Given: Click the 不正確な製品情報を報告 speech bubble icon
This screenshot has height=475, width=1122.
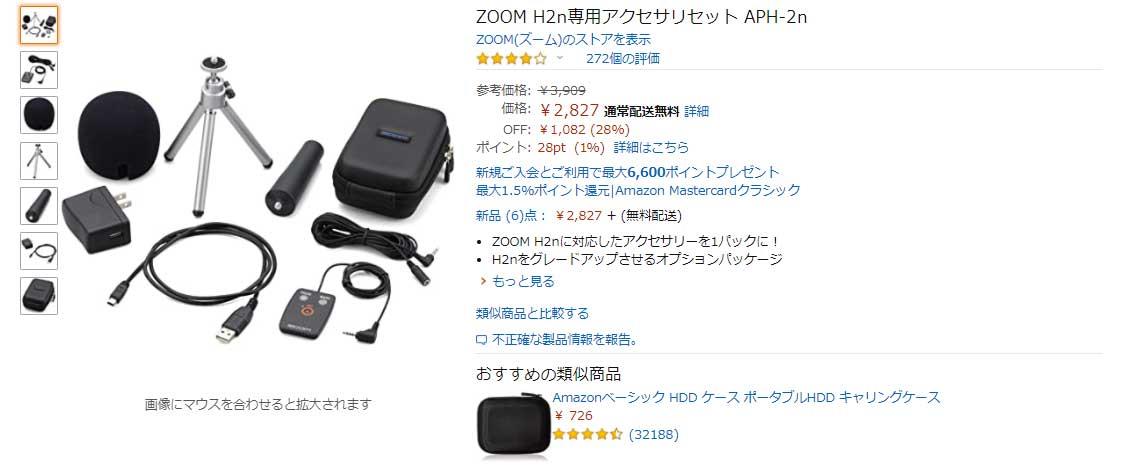Looking at the screenshot, I should (482, 340).
